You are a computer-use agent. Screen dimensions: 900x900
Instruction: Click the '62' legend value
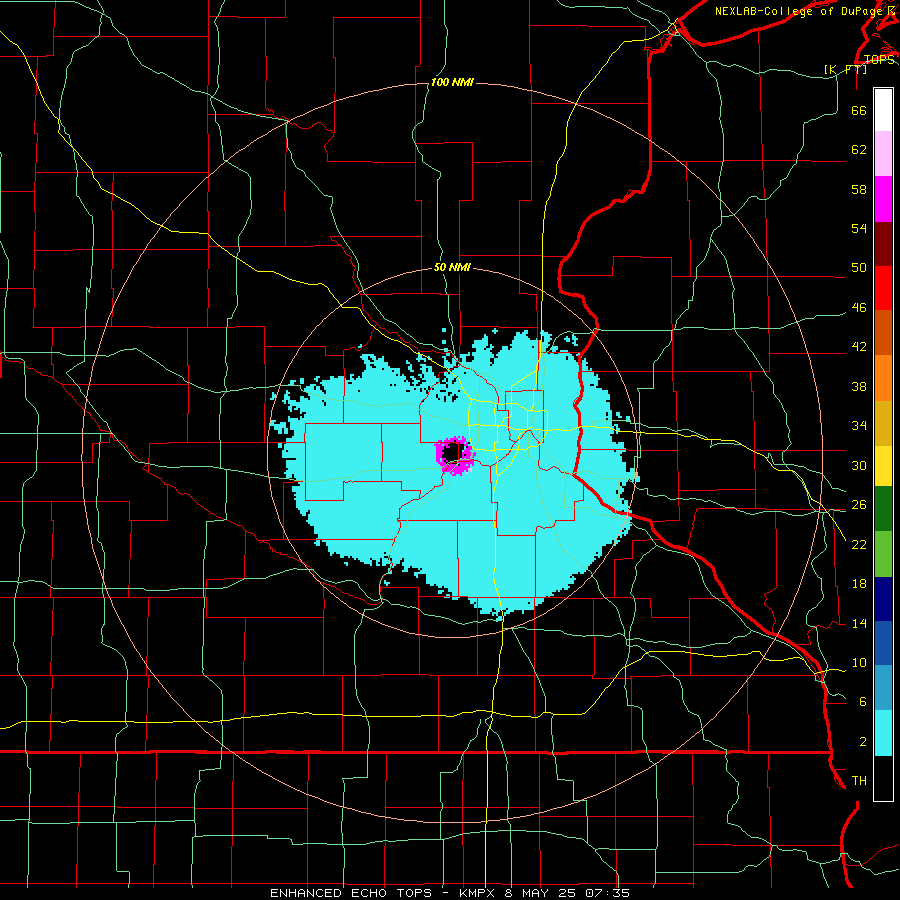[859, 150]
